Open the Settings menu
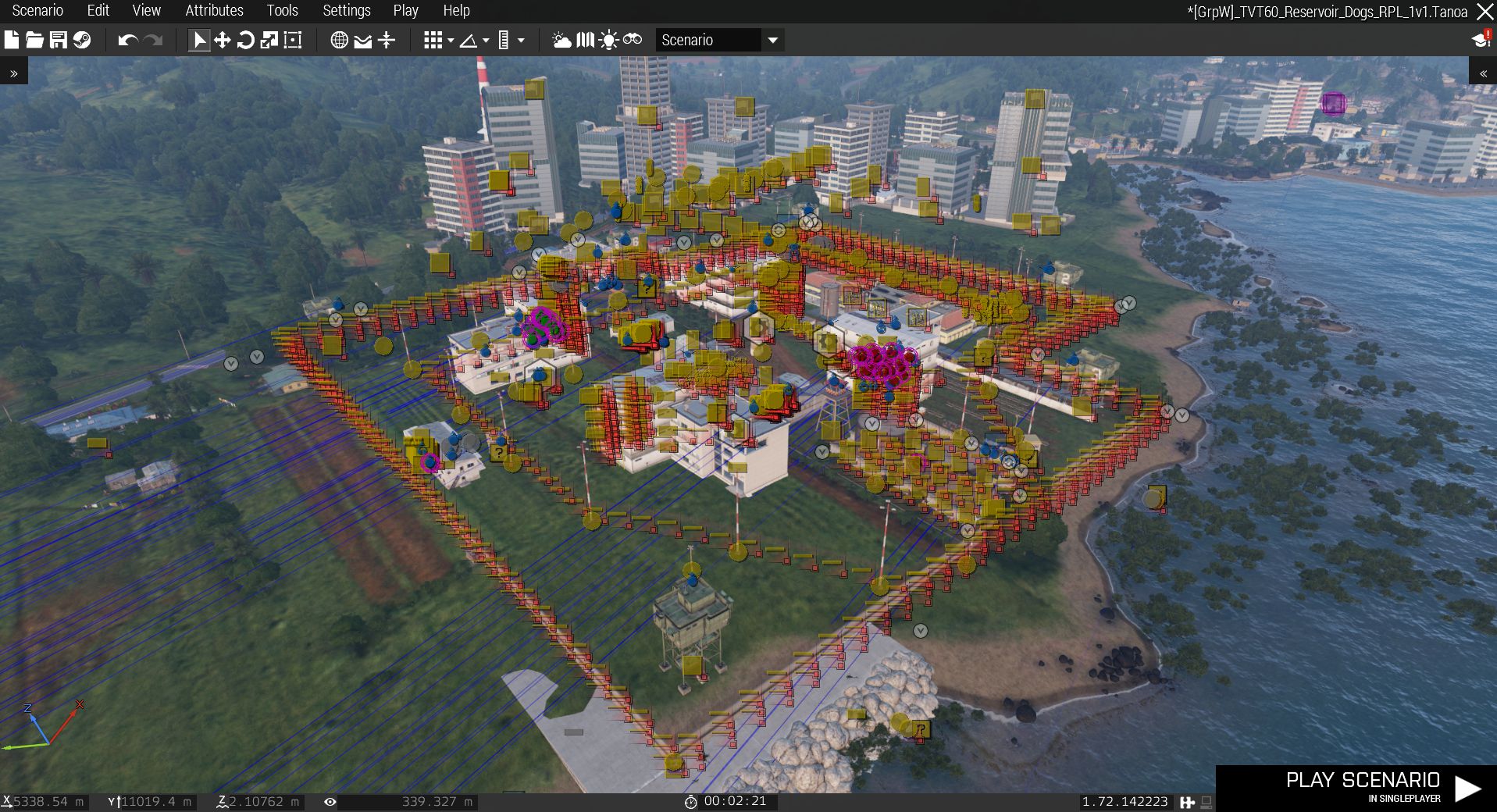The image size is (1497, 812). (347, 10)
